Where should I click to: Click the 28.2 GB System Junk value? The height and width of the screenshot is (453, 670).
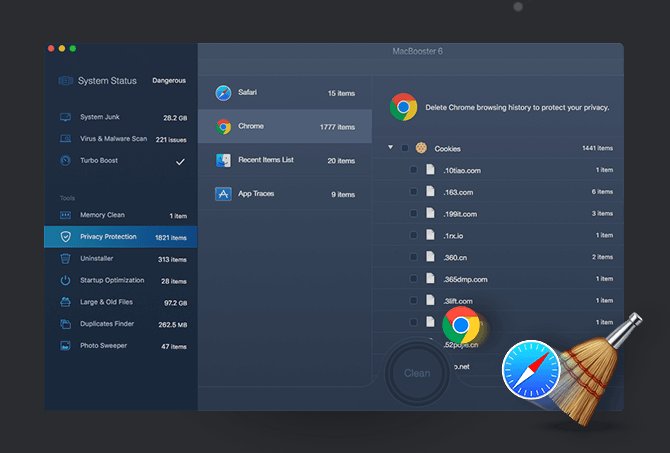click(175, 118)
